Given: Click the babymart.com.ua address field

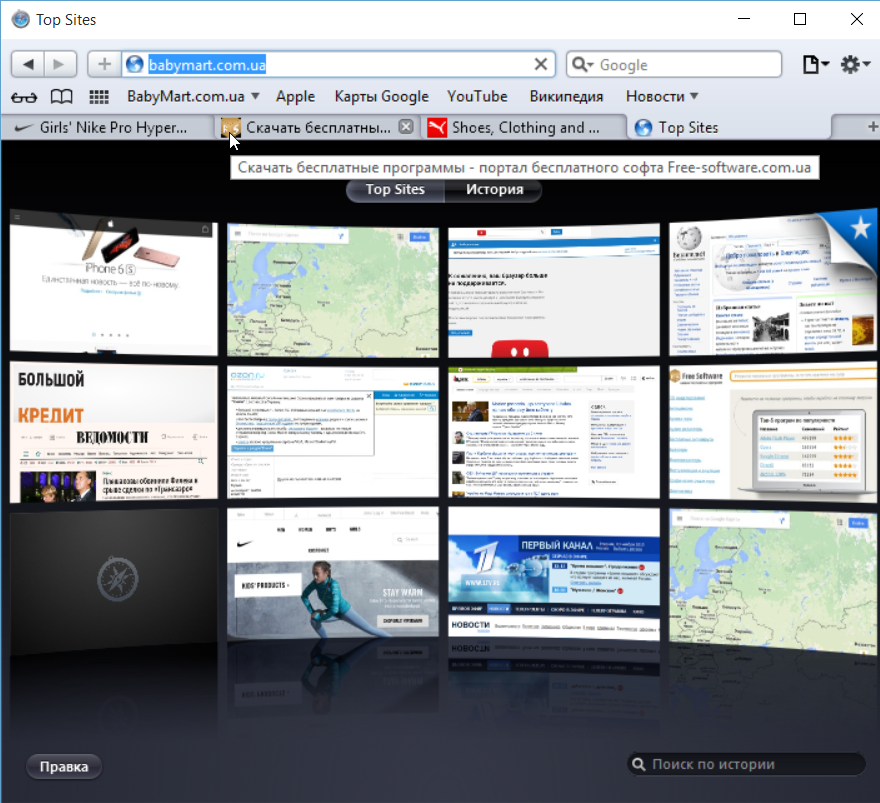Looking at the screenshot, I should (x=337, y=65).
